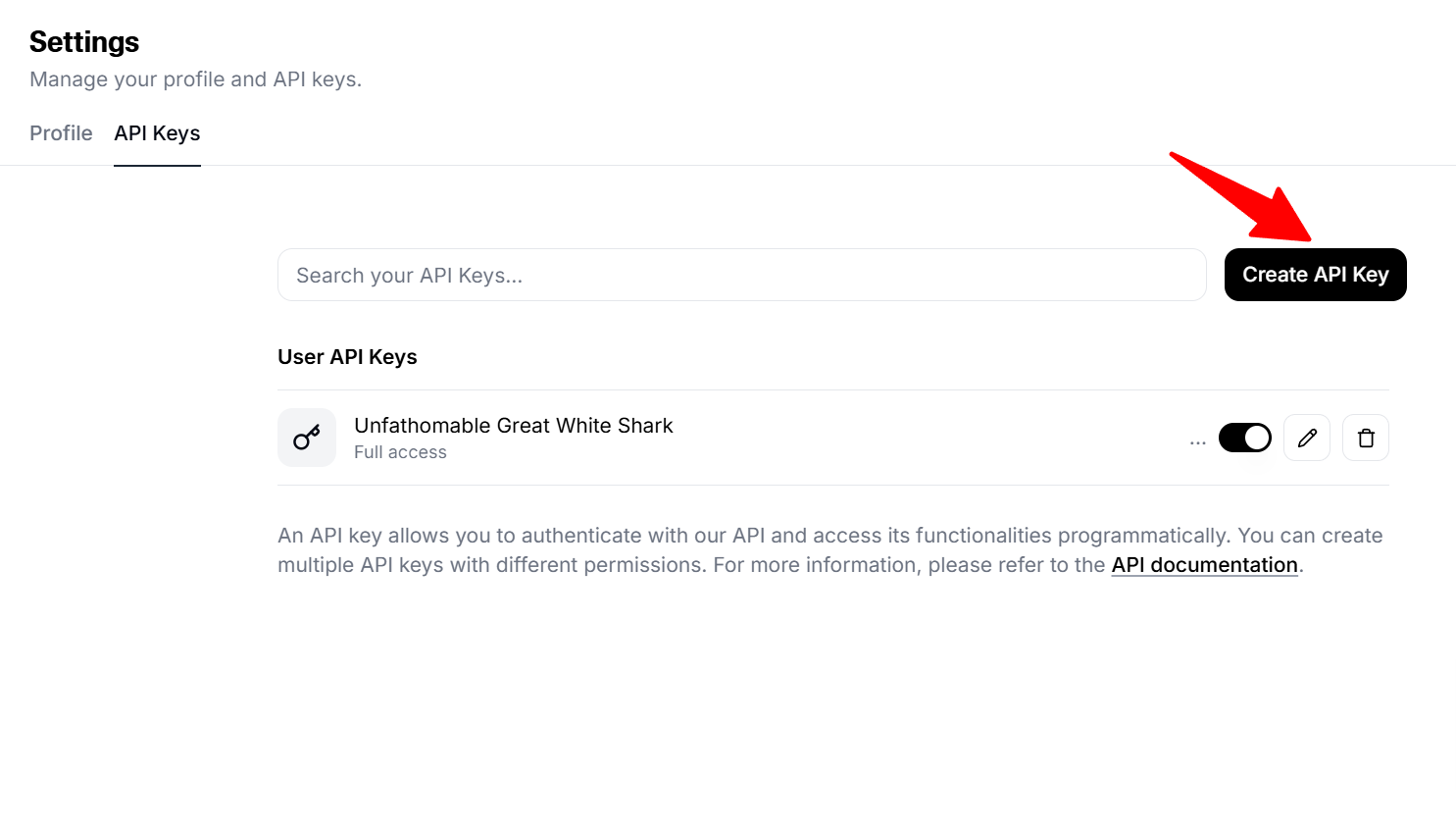This screenshot has height=828, width=1456.
Task: Click the trash can at the end of the row
Action: pos(1365,438)
